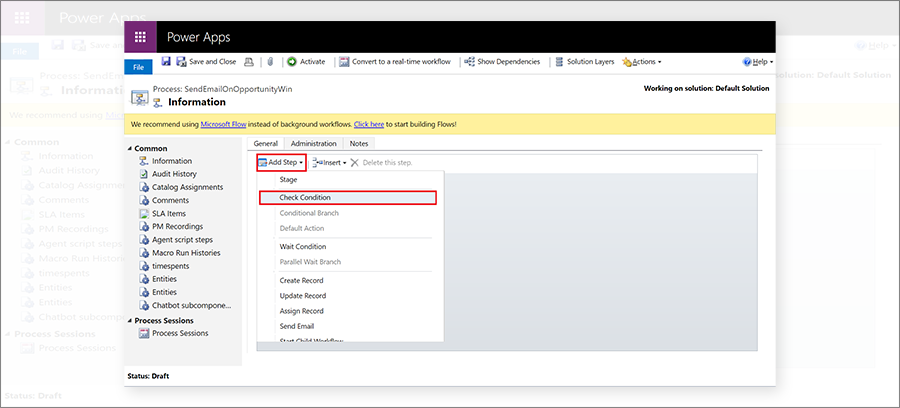
Task: Follow the Click here link in banner
Action: (369, 124)
